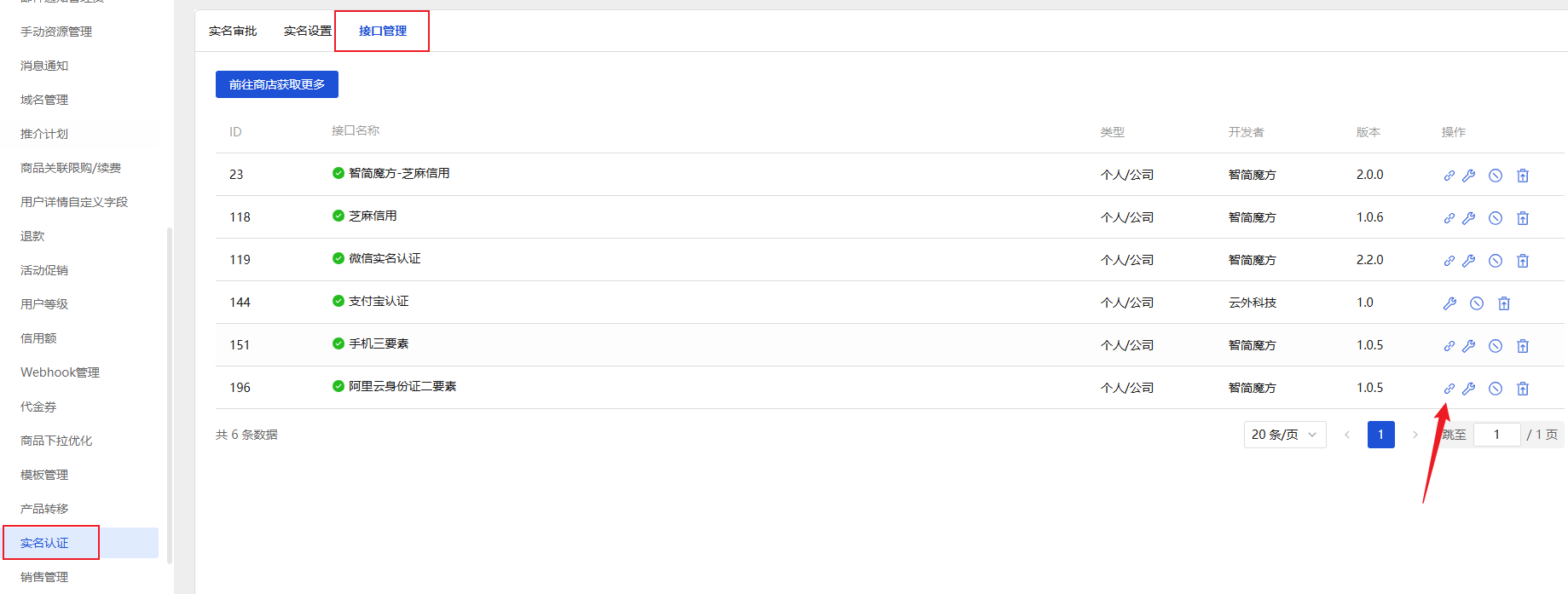Delete 微信实名认证 interface with trash icon
The image size is (1568, 594).
point(1523,261)
